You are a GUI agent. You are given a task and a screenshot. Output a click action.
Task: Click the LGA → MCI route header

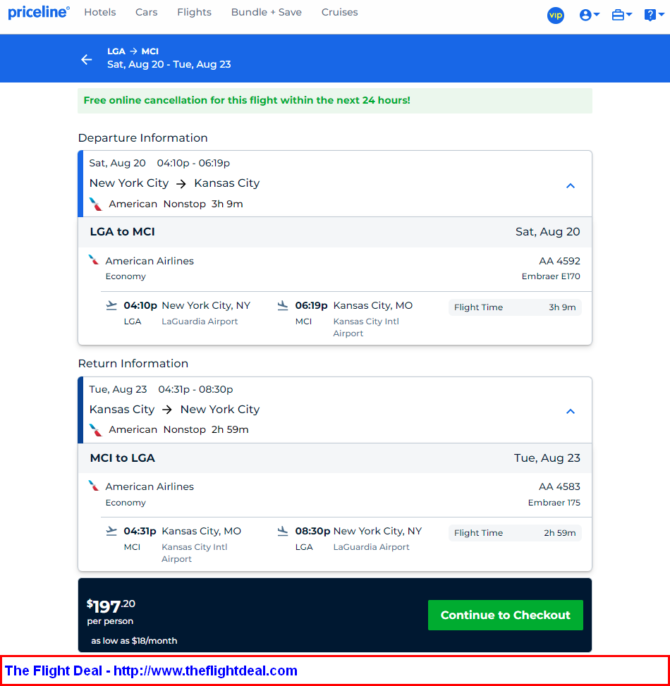click(133, 51)
